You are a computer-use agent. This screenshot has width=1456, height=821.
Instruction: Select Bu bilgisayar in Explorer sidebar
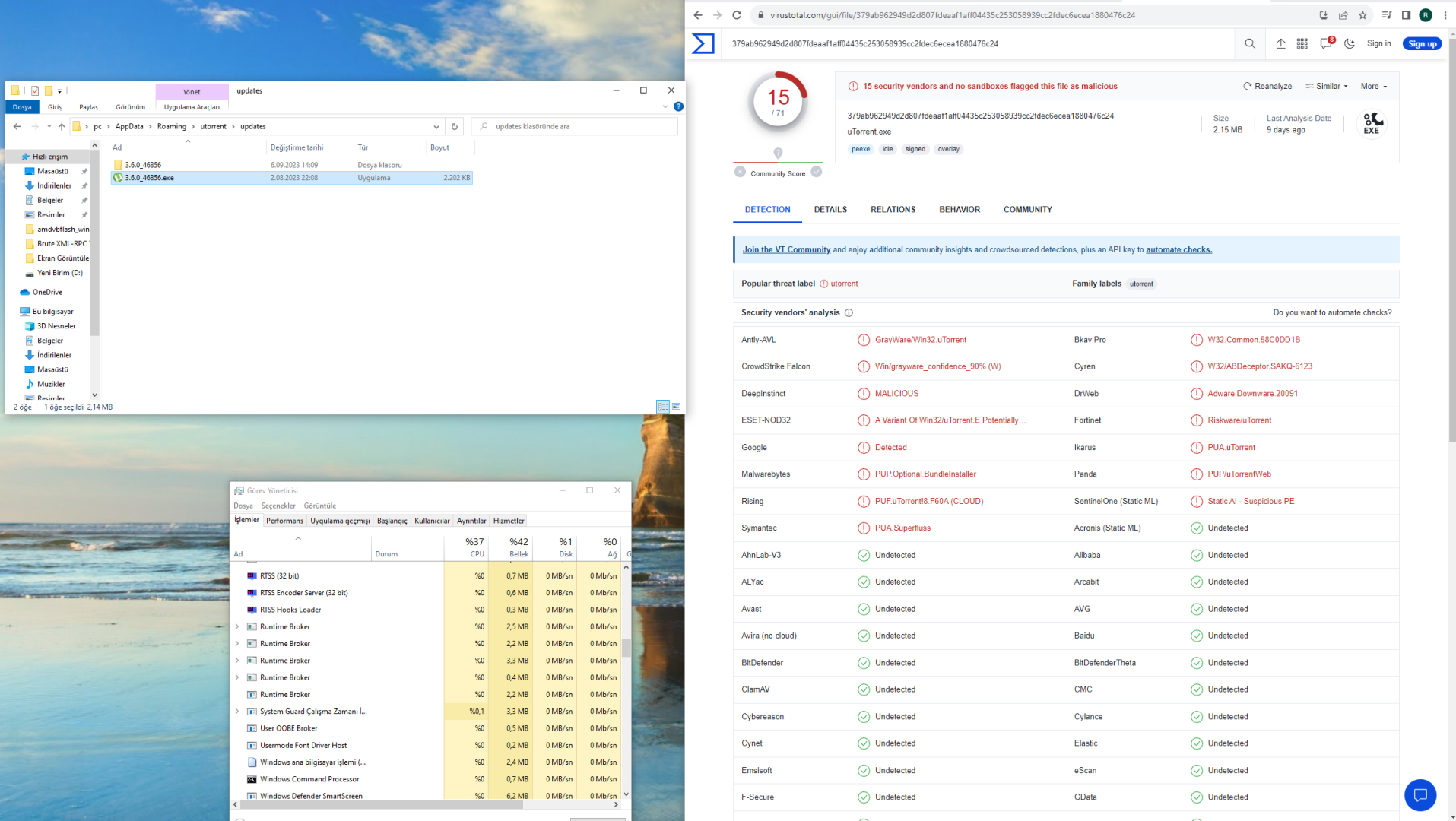click(x=52, y=312)
